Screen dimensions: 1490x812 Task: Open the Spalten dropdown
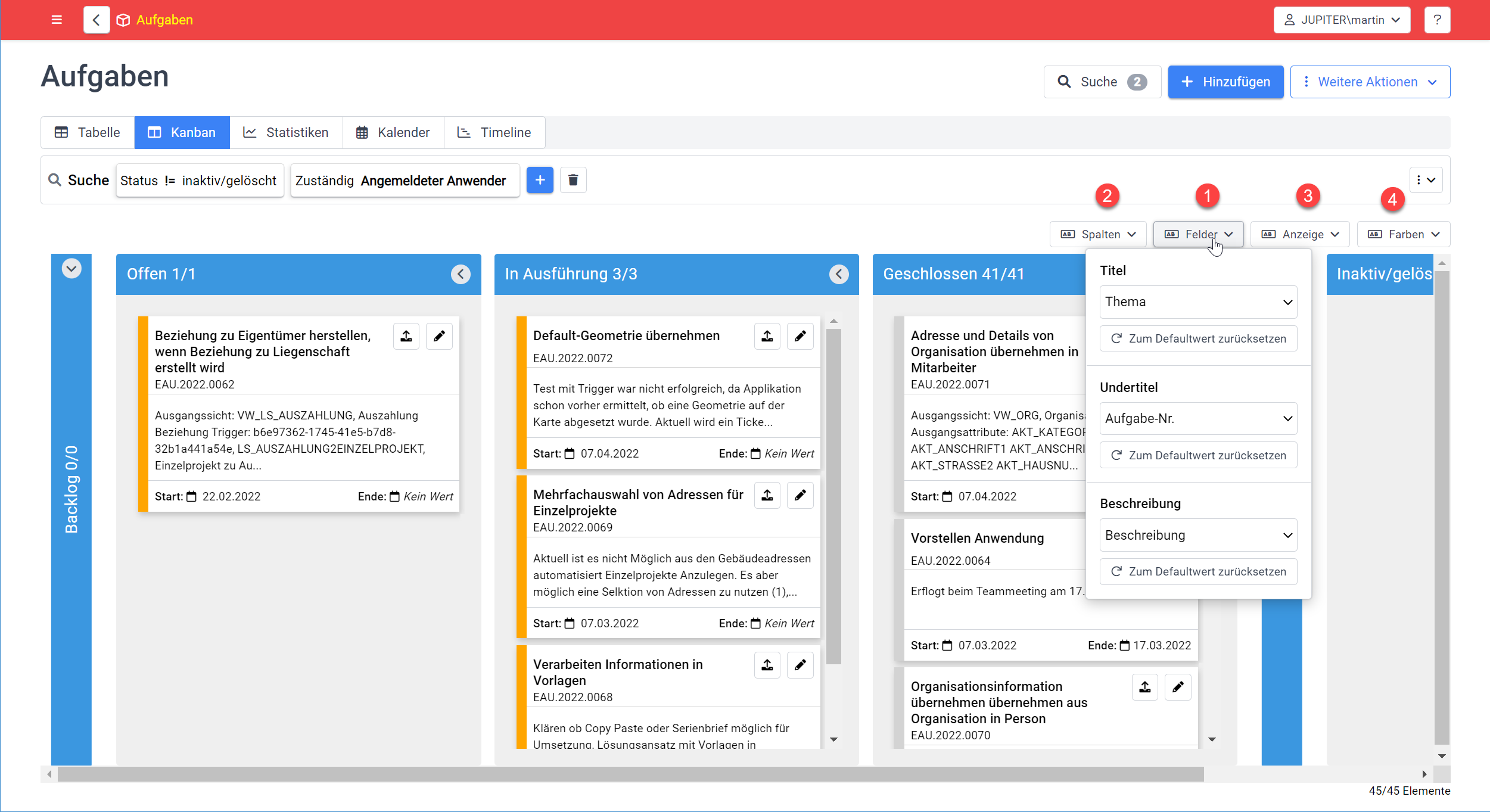[x=1099, y=234]
